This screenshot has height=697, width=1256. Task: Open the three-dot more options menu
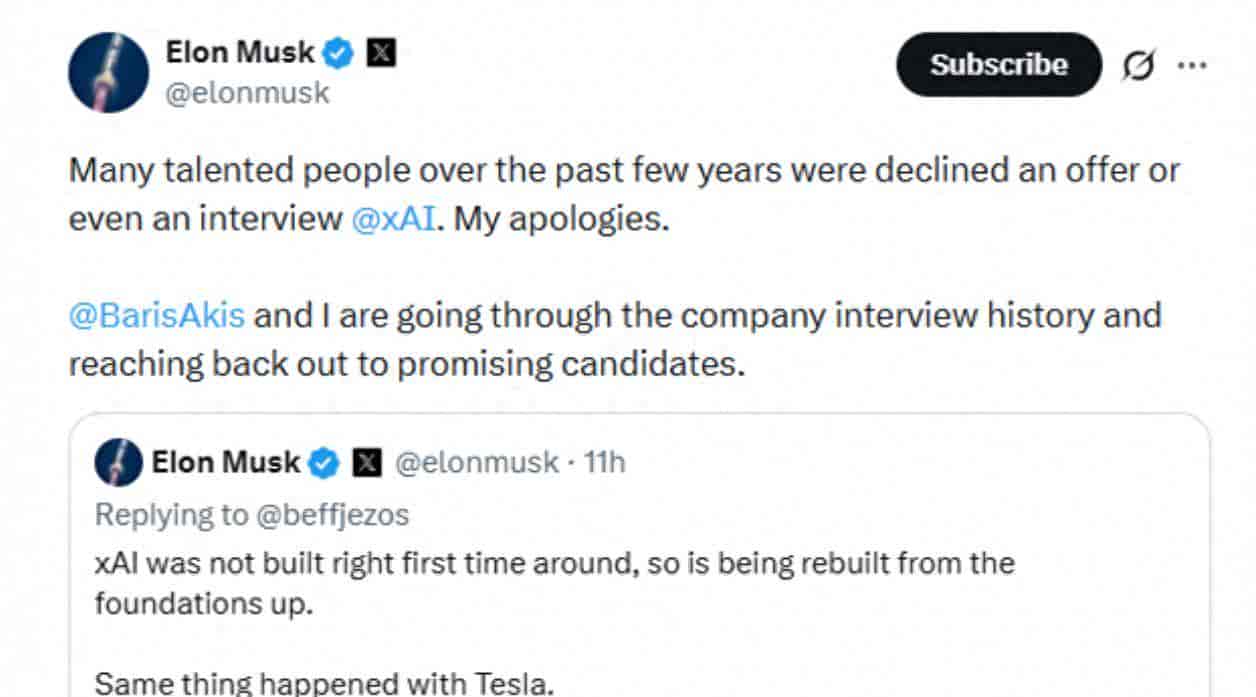click(1191, 65)
